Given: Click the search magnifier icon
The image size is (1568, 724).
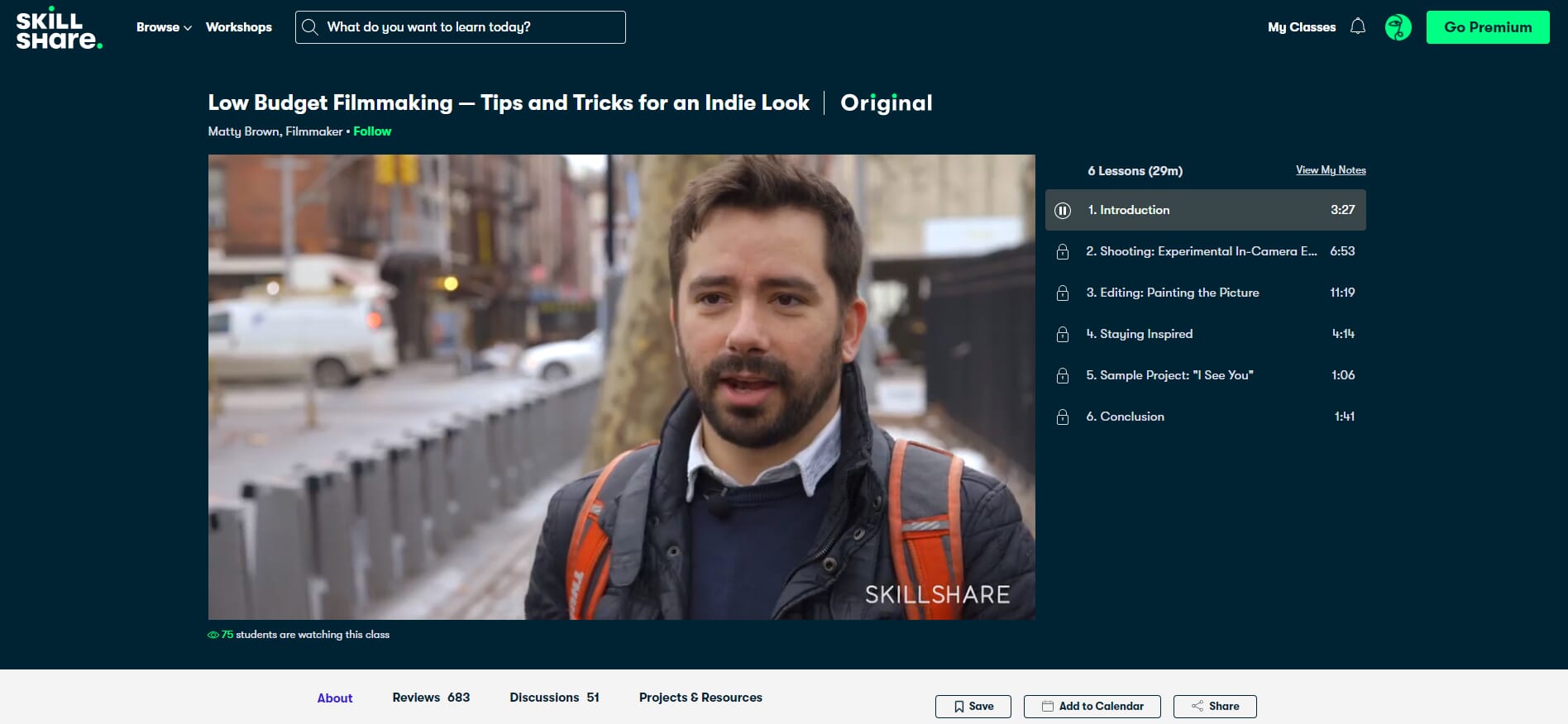Looking at the screenshot, I should point(310,27).
